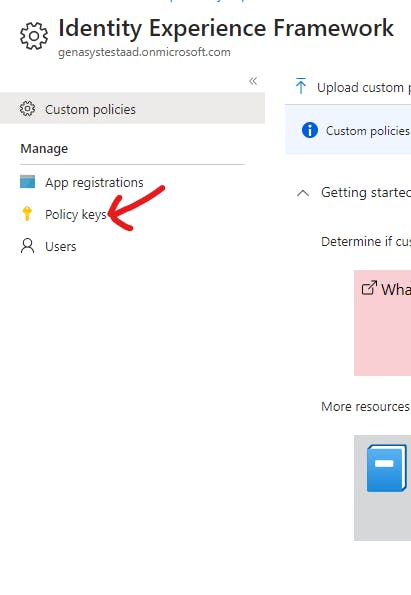This screenshot has height=595, width=411.
Task: Click the upload arrow icon
Action: click(x=301, y=86)
